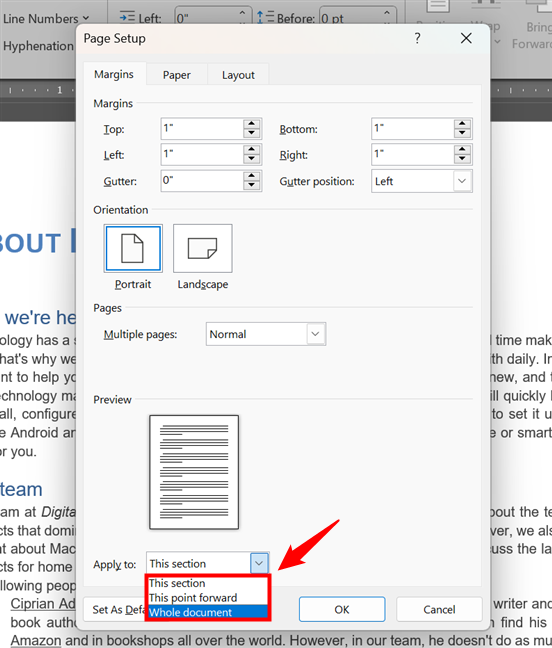Click into the Top margin field
552x648 pixels.
click(202, 129)
